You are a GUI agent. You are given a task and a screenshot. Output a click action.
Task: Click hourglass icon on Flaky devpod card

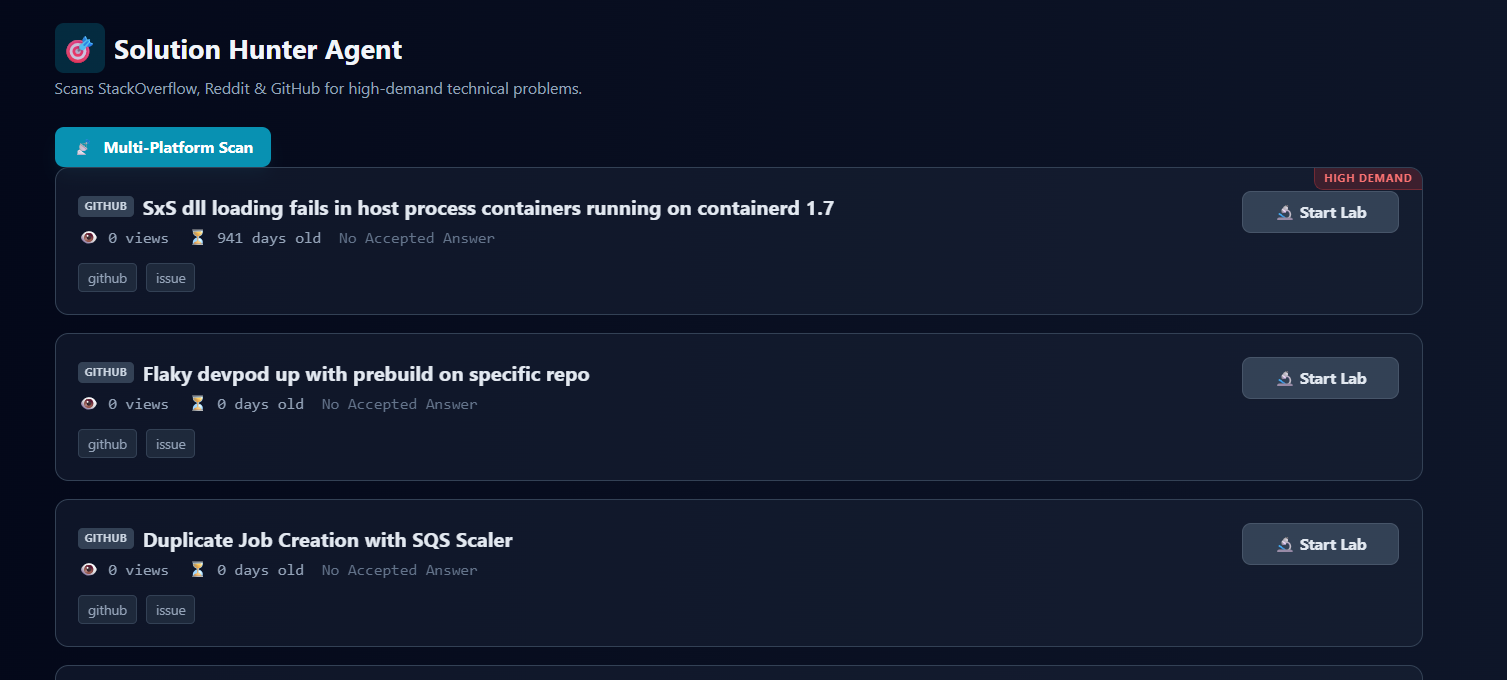point(197,404)
